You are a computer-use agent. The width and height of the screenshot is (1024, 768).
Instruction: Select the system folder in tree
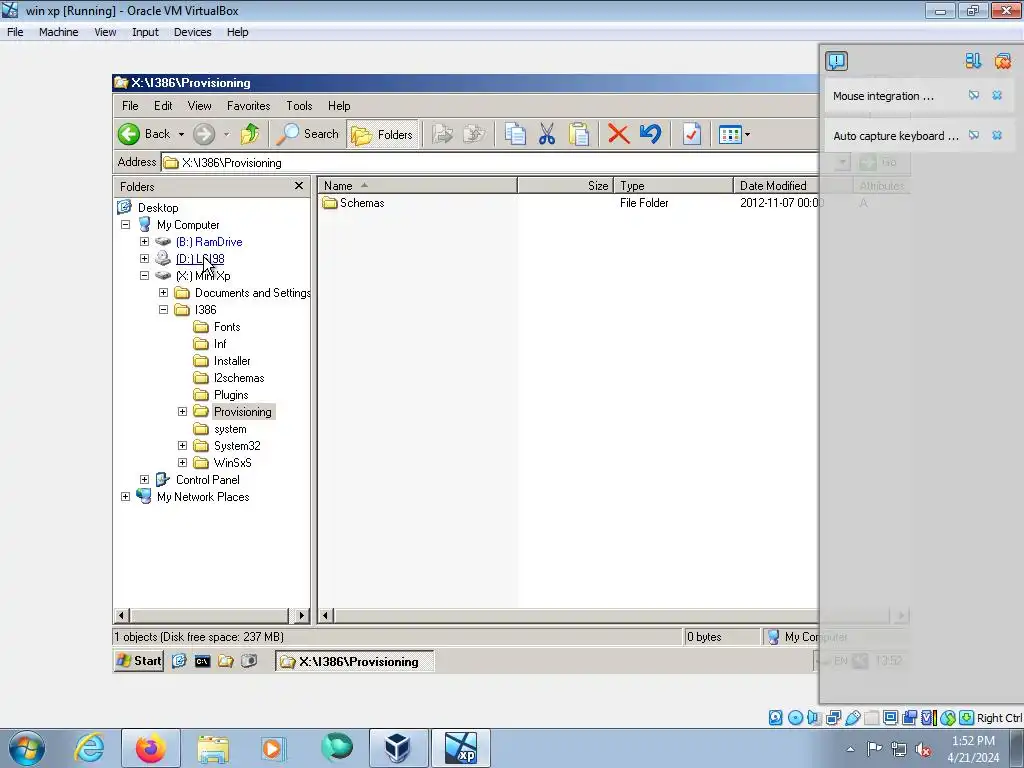230,429
